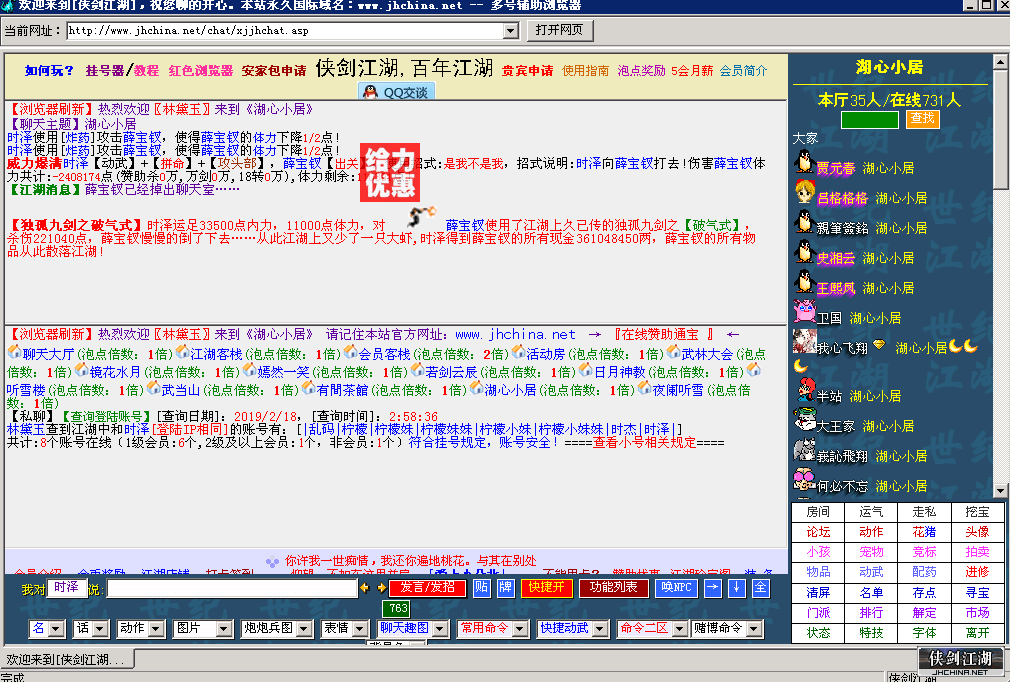
Task: Click the right-arrow blue button
Action: point(712,588)
